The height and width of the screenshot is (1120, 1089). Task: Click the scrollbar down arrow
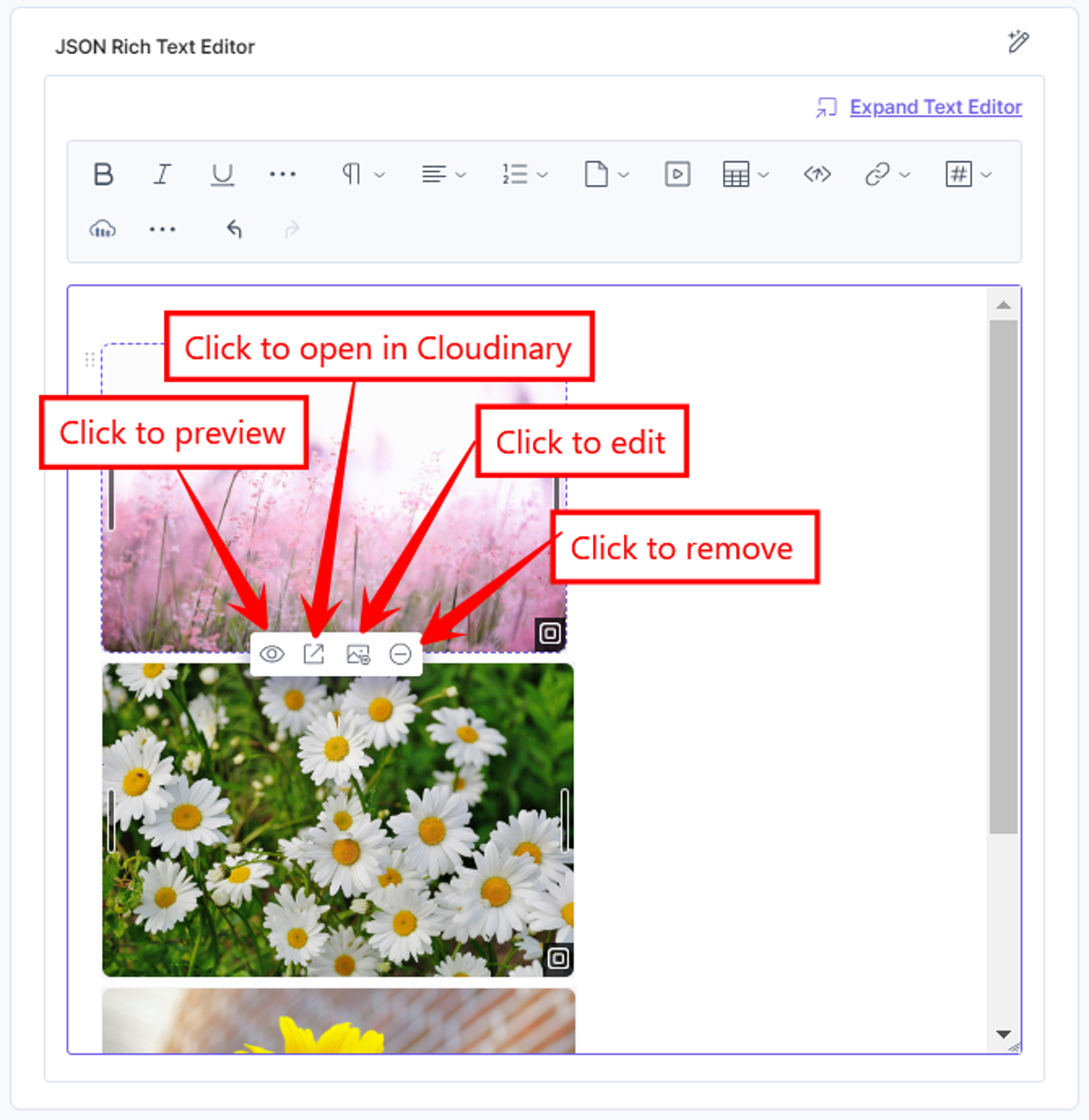tap(1004, 1034)
